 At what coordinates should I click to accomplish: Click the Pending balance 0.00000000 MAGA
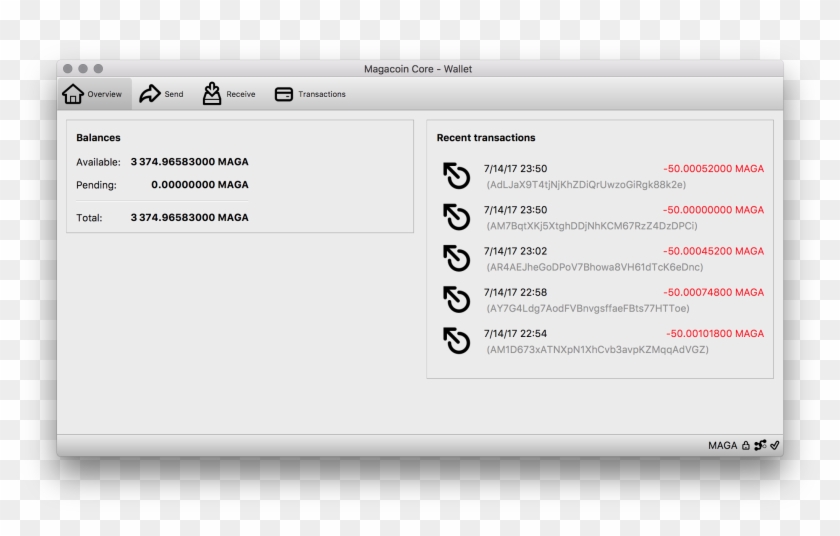click(x=200, y=185)
